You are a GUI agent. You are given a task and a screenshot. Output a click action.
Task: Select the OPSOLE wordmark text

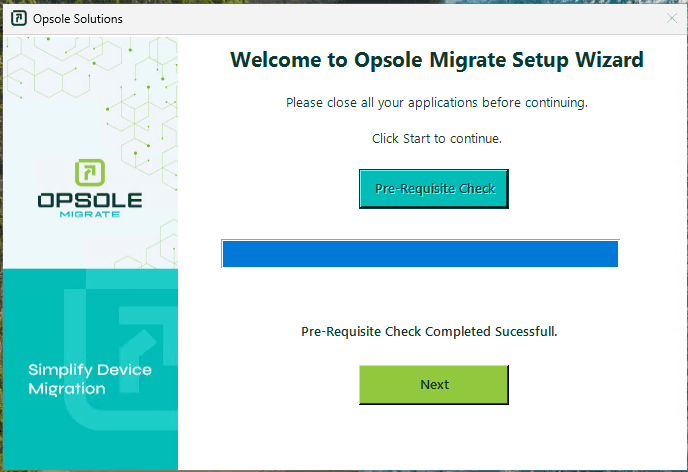coord(90,200)
